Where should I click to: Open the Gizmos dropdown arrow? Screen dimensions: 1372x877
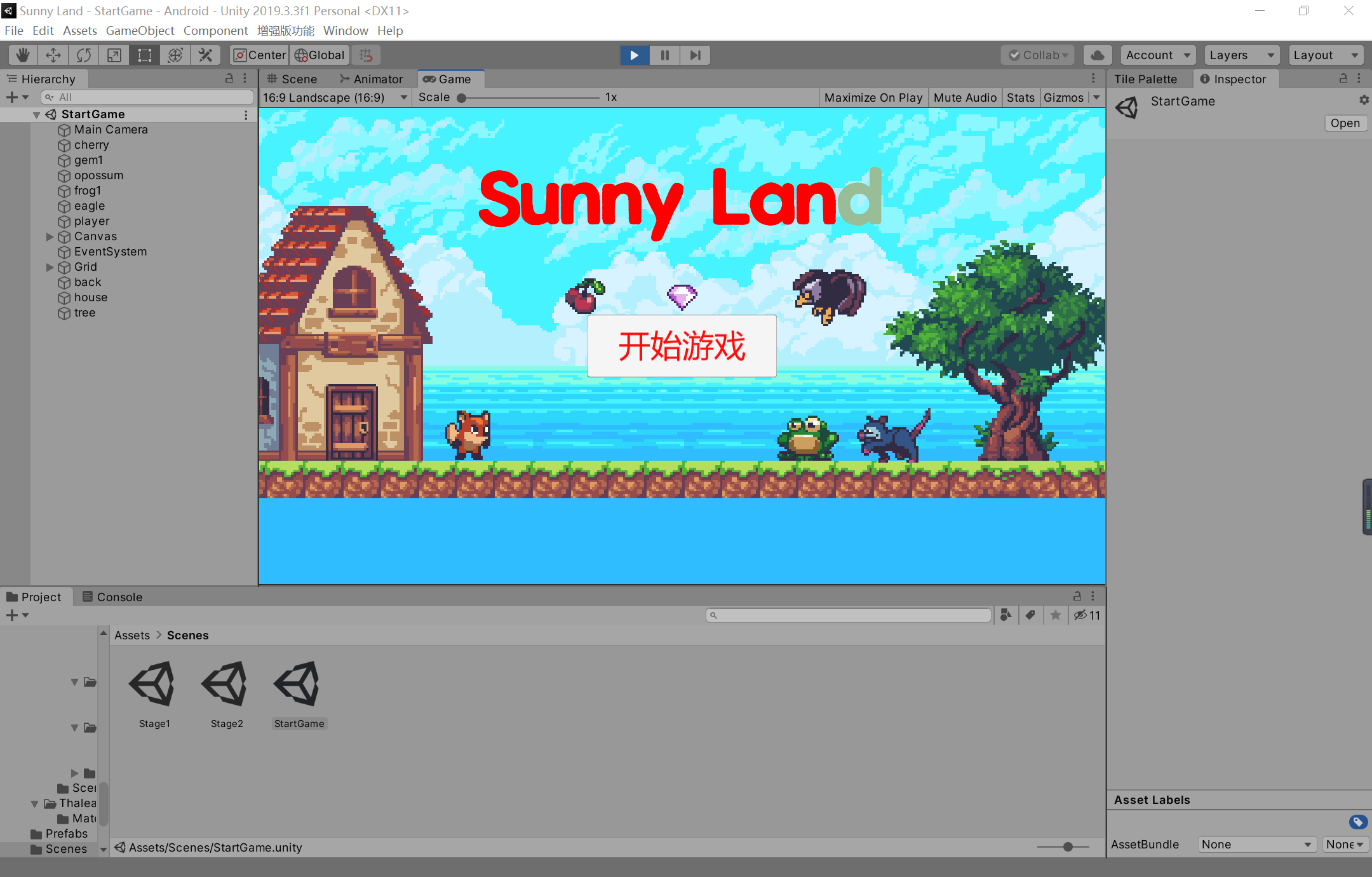[x=1096, y=97]
